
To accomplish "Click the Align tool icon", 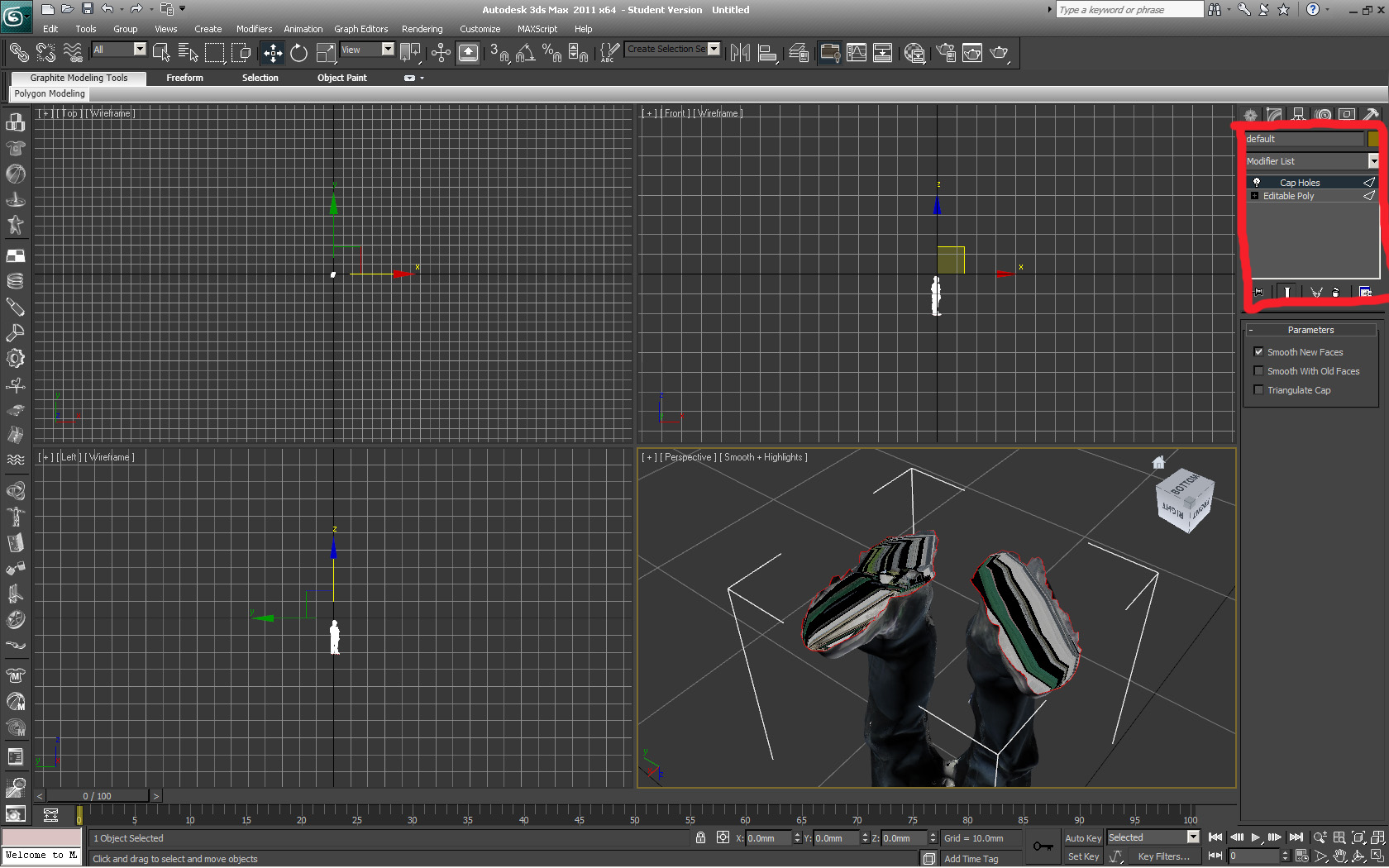I will click(x=767, y=53).
